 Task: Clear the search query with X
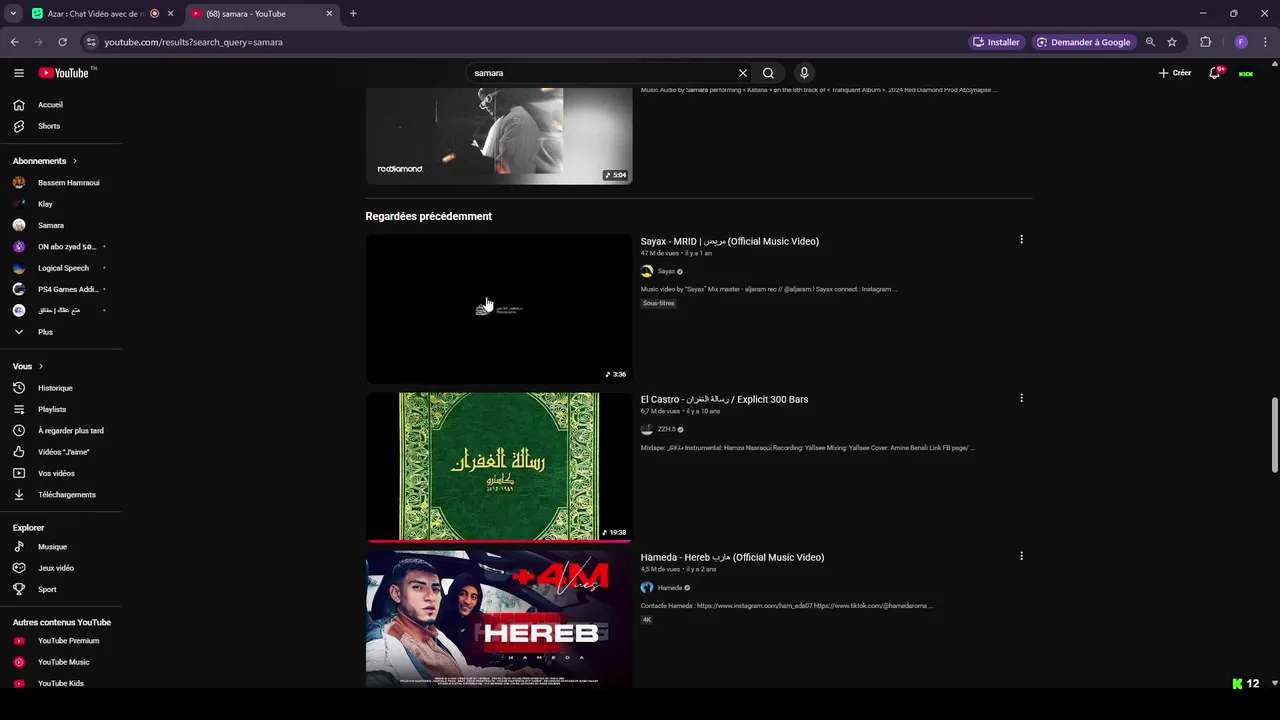pyautogui.click(x=743, y=73)
